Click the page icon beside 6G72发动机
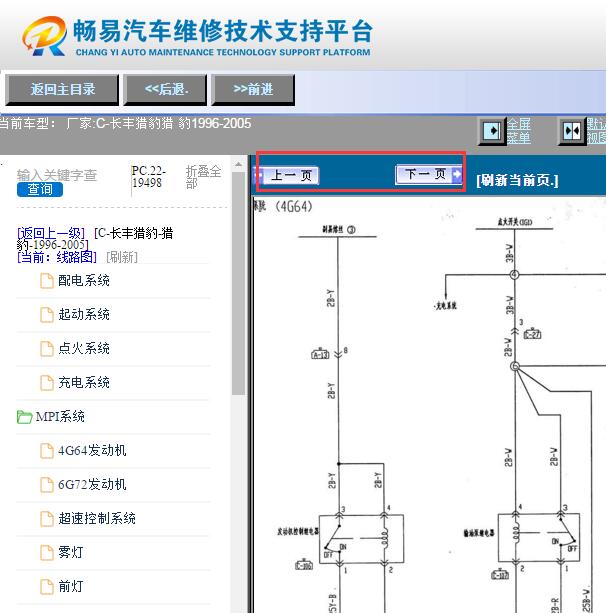This screenshot has width=606, height=613. pos(47,485)
